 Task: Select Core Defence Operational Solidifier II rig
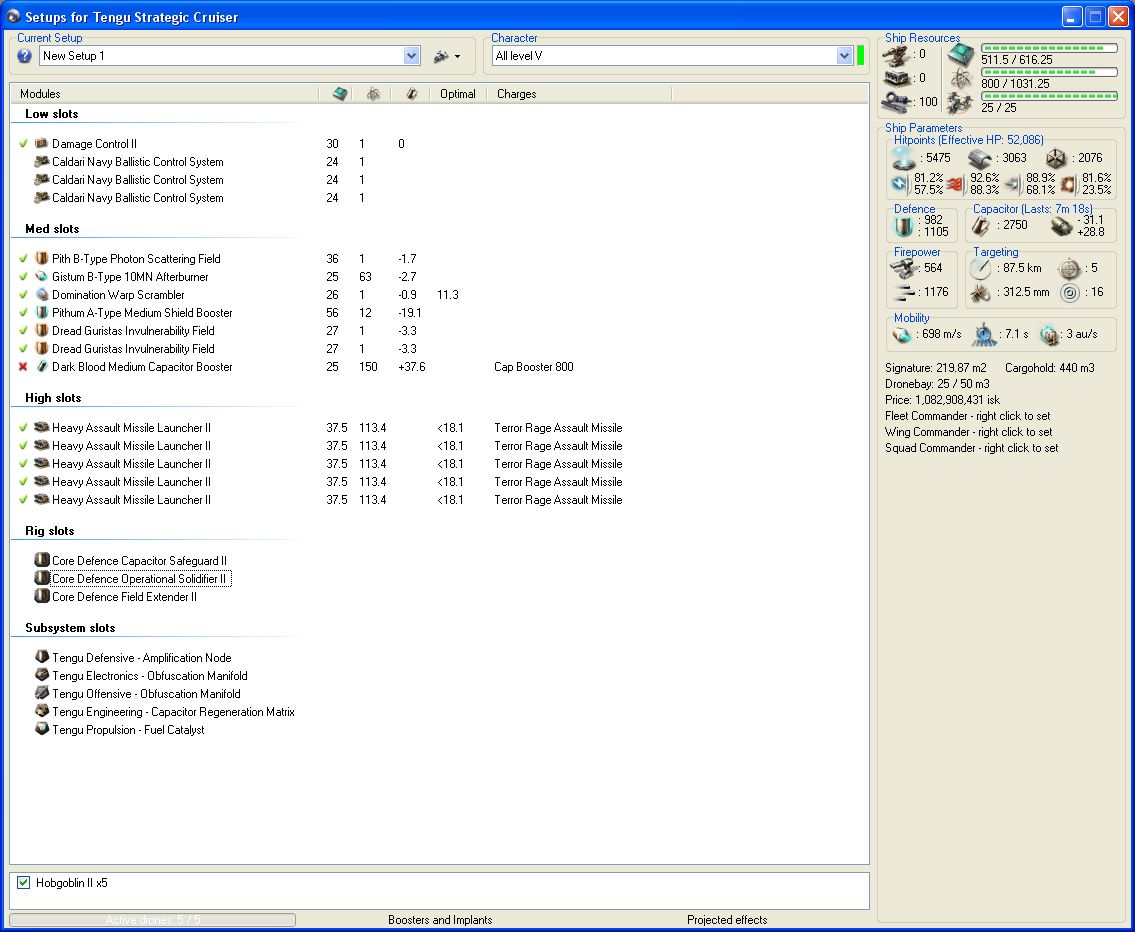pyautogui.click(x=140, y=579)
